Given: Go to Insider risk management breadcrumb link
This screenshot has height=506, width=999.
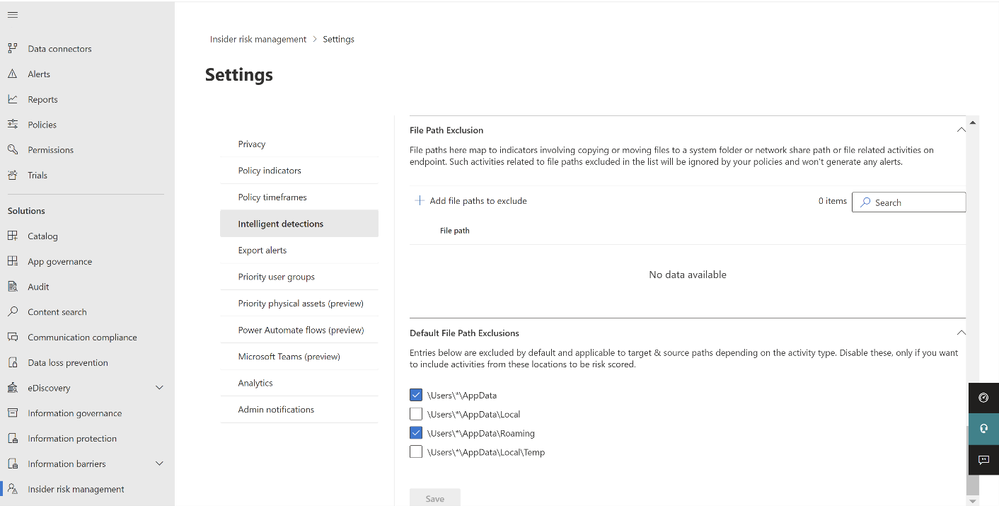Looking at the screenshot, I should click(258, 39).
